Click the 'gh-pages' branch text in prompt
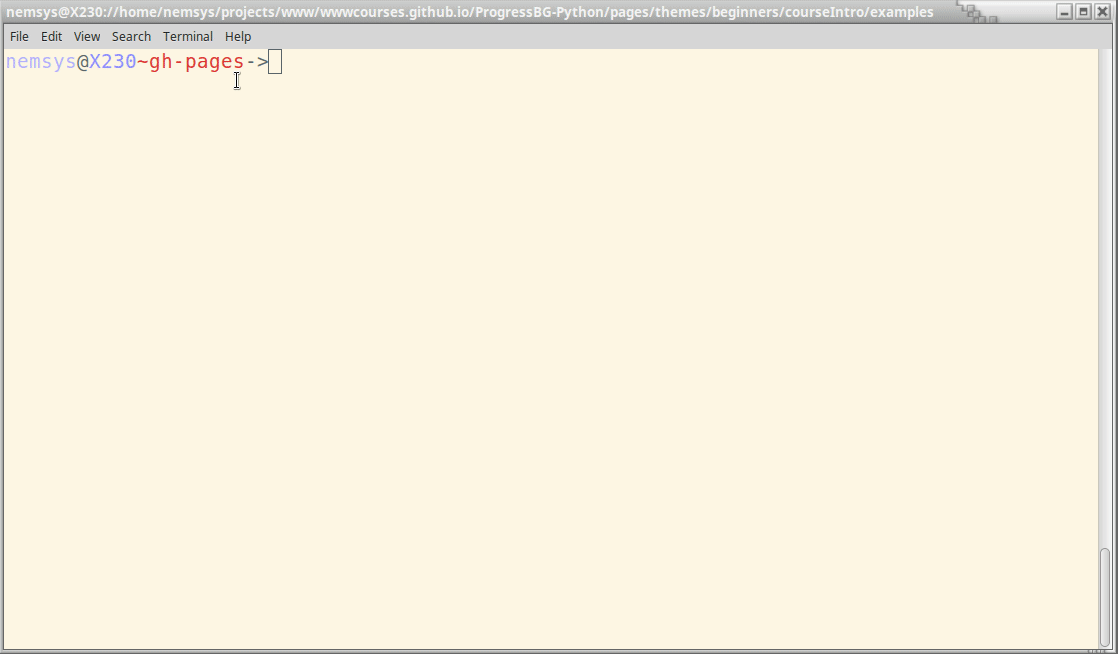1118x654 pixels. tap(196, 62)
